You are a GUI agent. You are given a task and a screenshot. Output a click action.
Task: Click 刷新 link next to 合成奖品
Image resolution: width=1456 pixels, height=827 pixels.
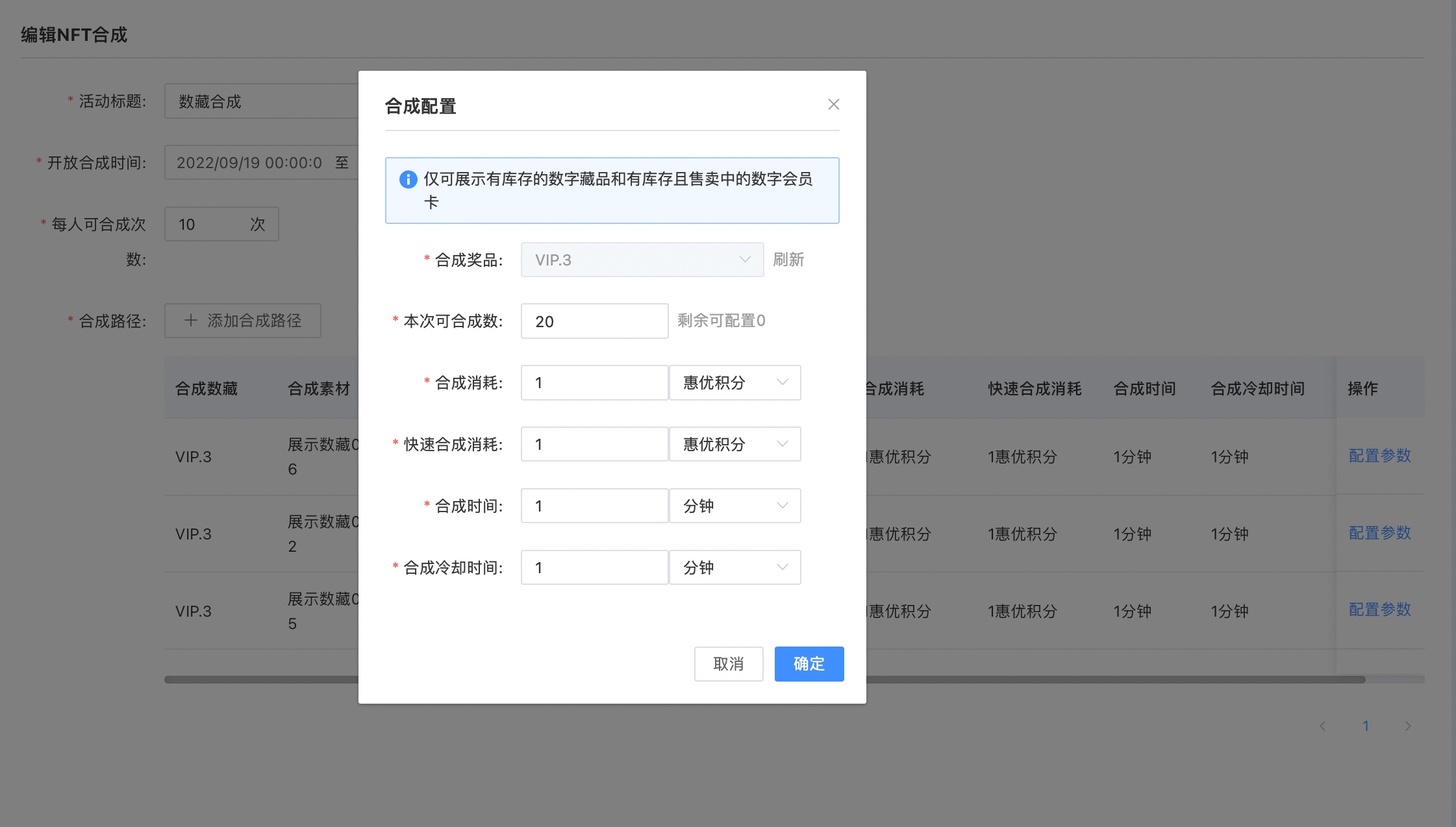(x=788, y=260)
